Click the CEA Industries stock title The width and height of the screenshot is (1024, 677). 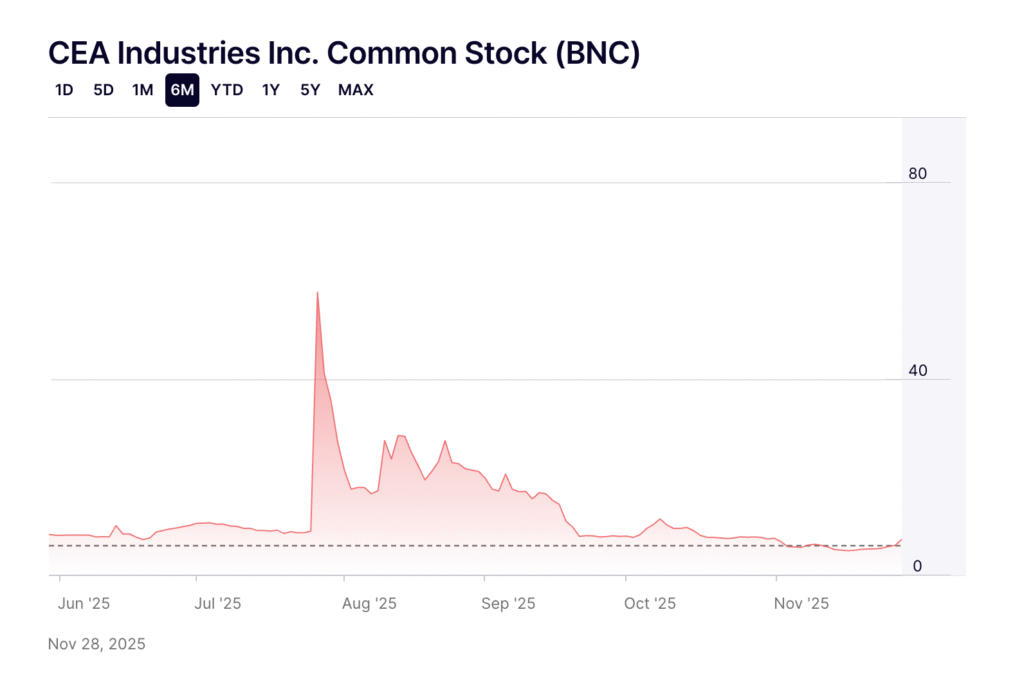pyautogui.click(x=344, y=53)
